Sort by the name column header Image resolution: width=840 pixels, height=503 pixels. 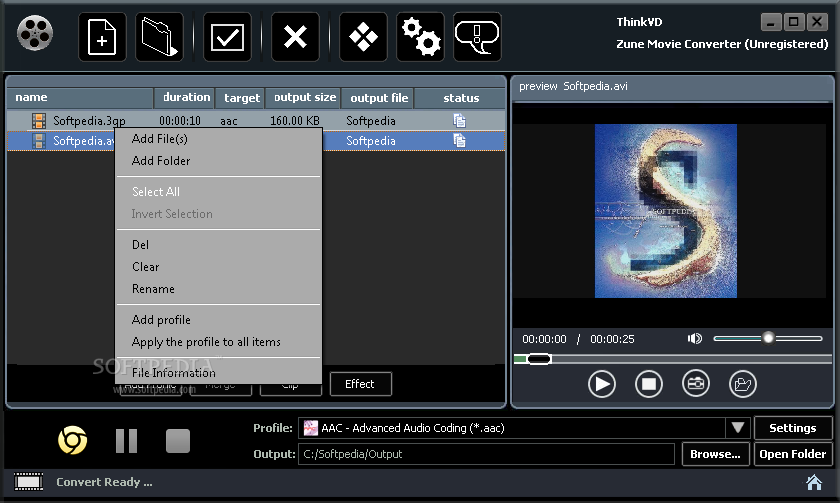(x=79, y=97)
